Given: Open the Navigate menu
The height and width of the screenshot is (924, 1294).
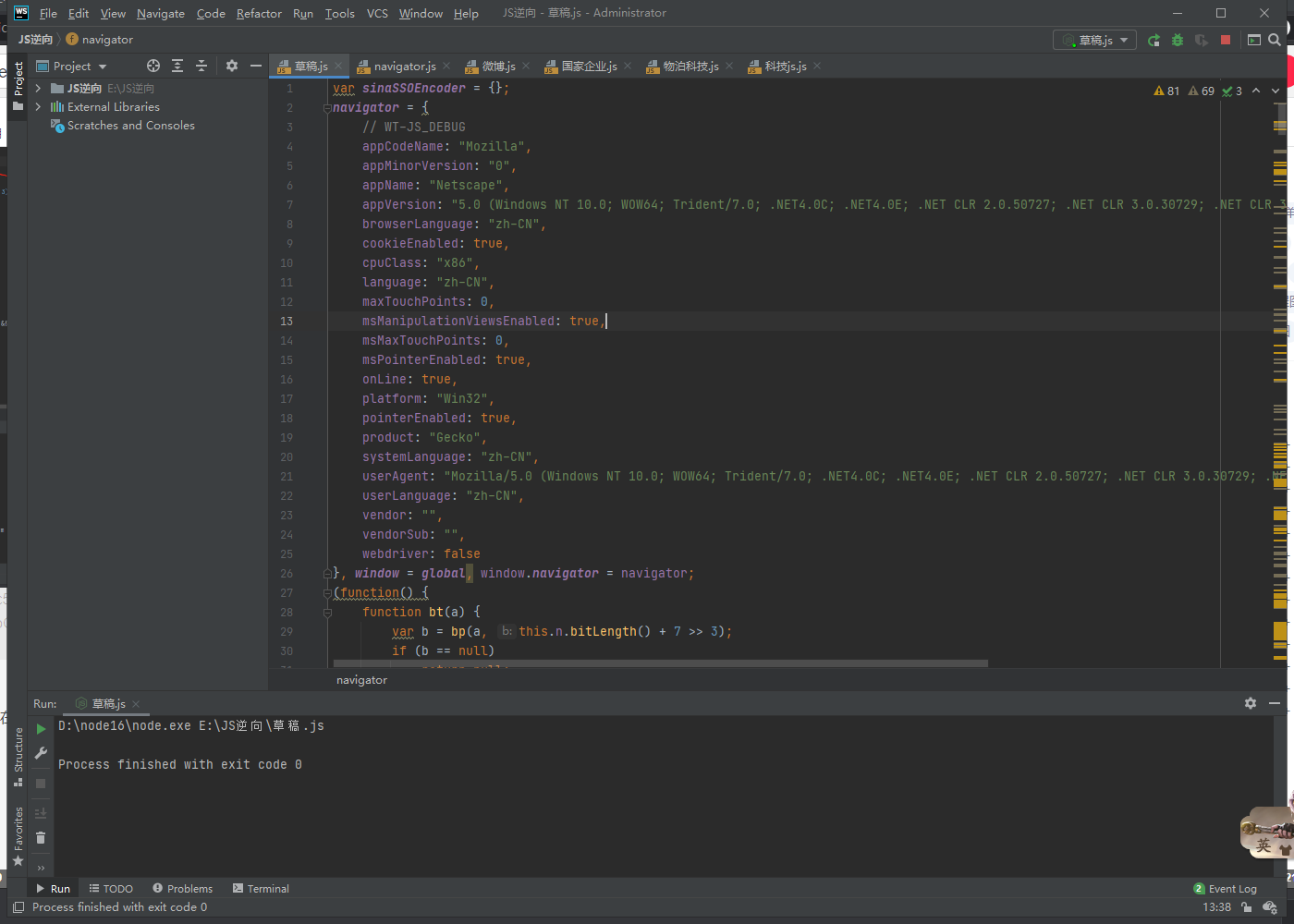Looking at the screenshot, I should tap(161, 13).
